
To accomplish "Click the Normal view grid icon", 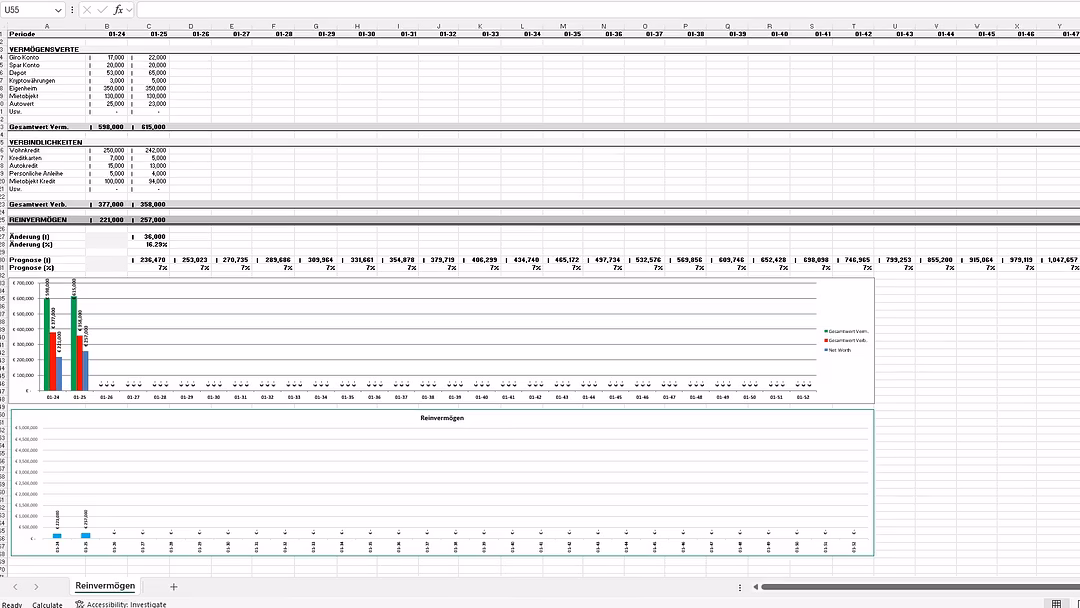I will click(1056, 604).
